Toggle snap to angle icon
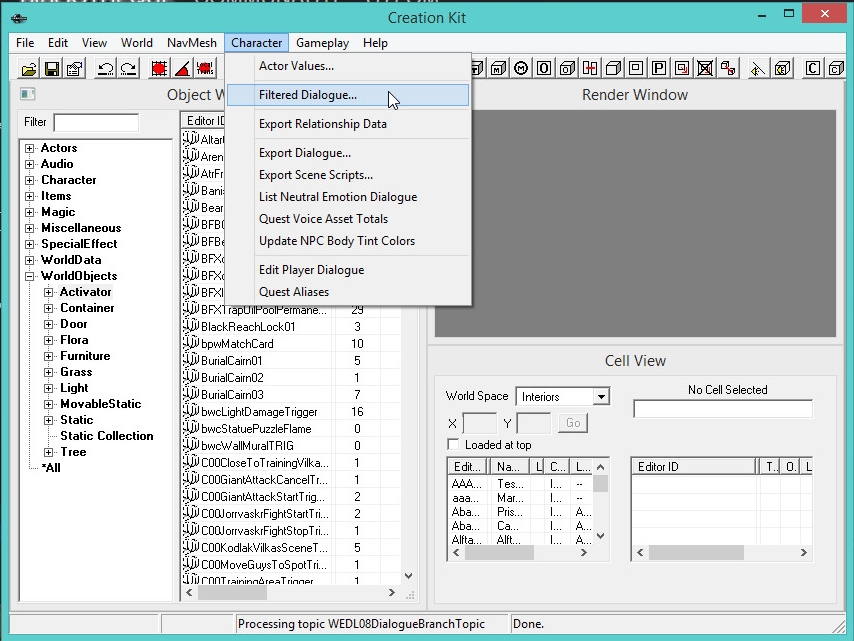Viewport: 854px width, 641px height. coord(182,69)
